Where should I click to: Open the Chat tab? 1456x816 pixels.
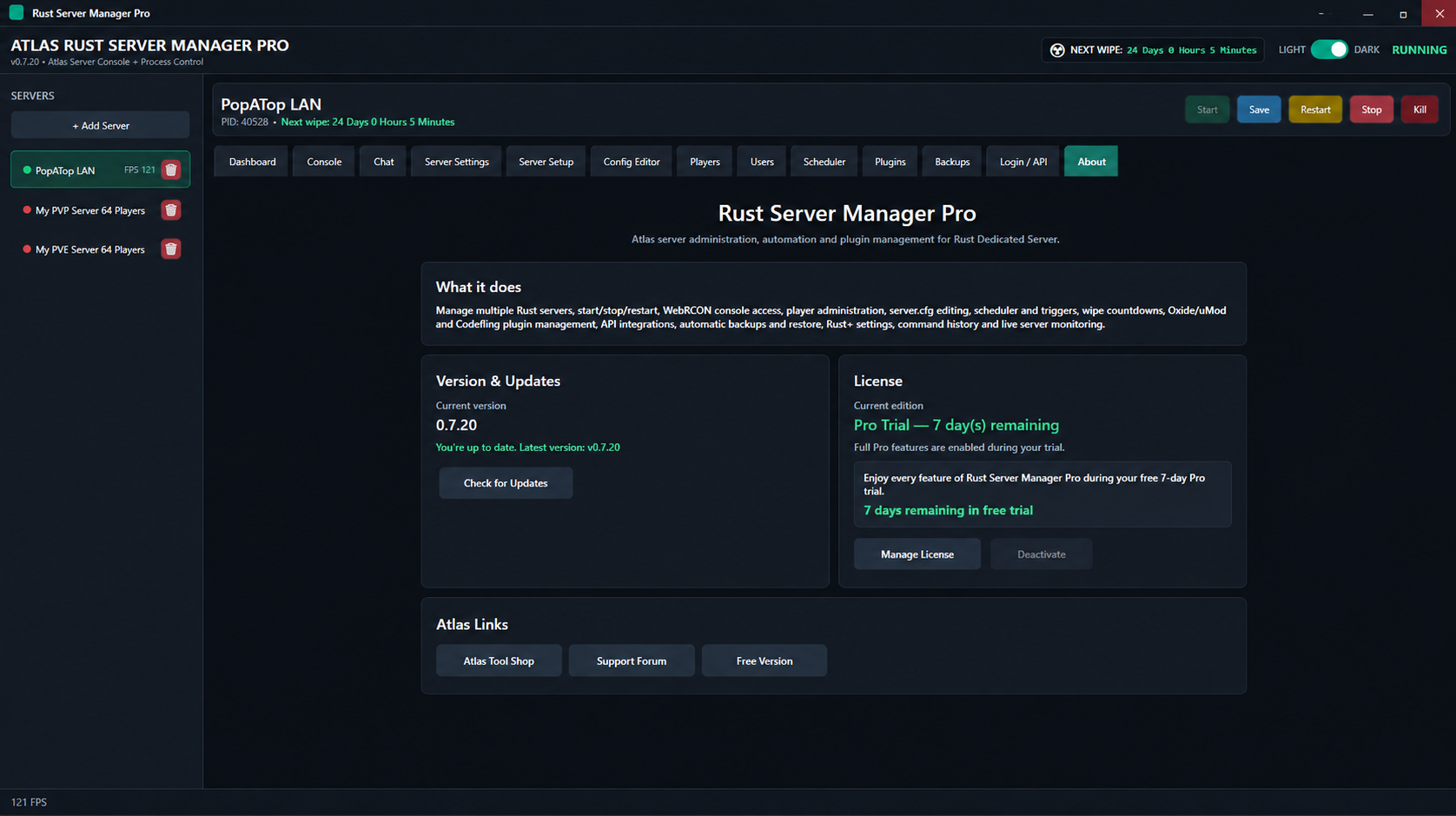tap(383, 162)
